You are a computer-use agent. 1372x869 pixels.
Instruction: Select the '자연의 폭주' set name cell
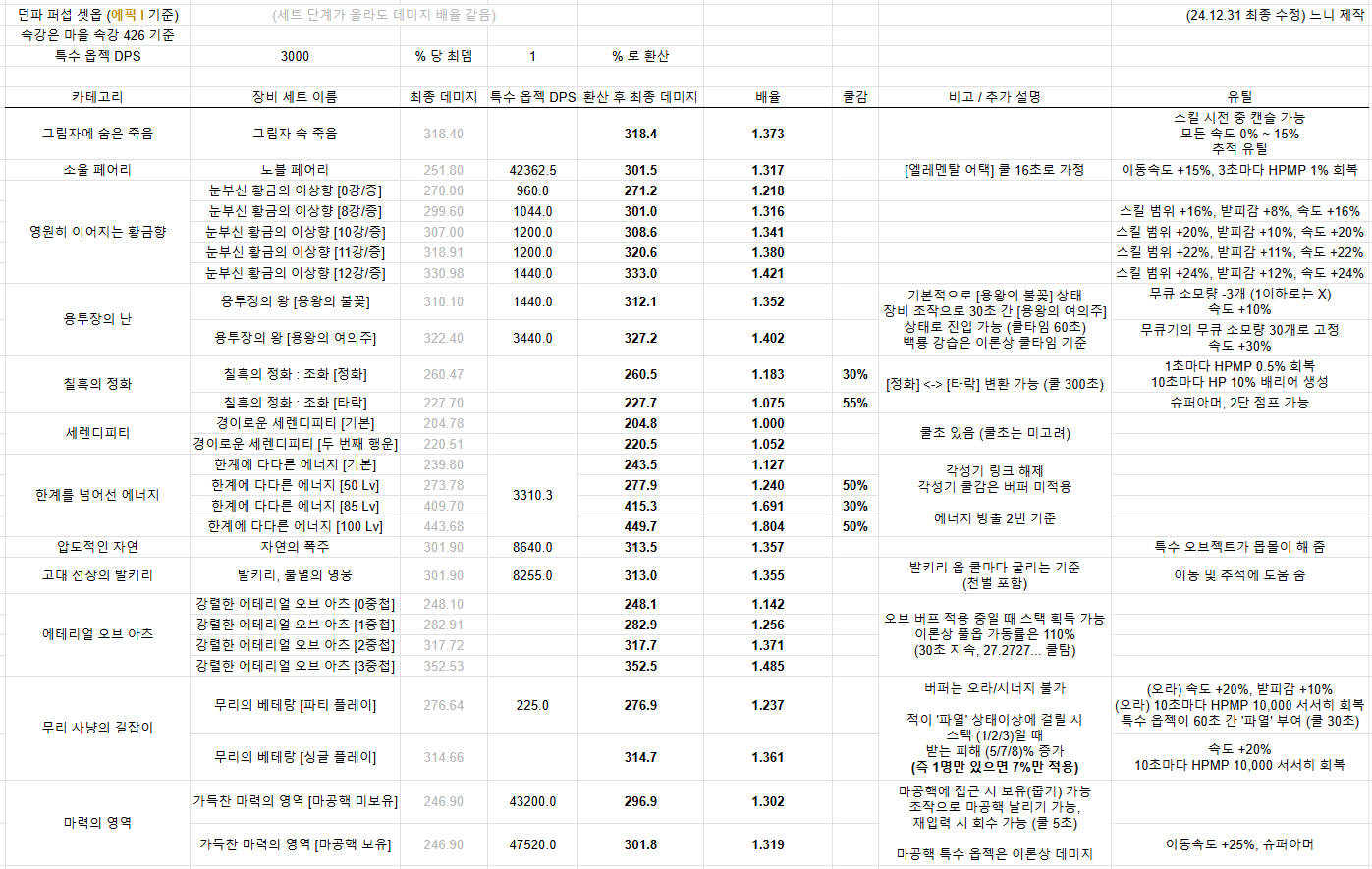pos(295,547)
